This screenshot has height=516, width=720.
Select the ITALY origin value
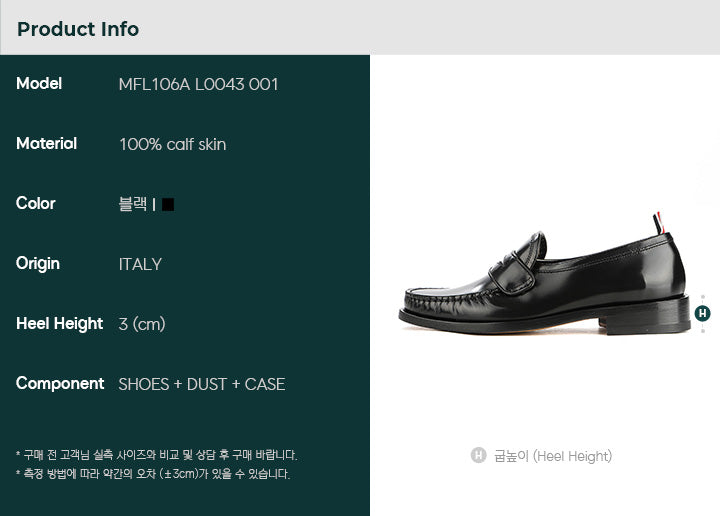[140, 264]
